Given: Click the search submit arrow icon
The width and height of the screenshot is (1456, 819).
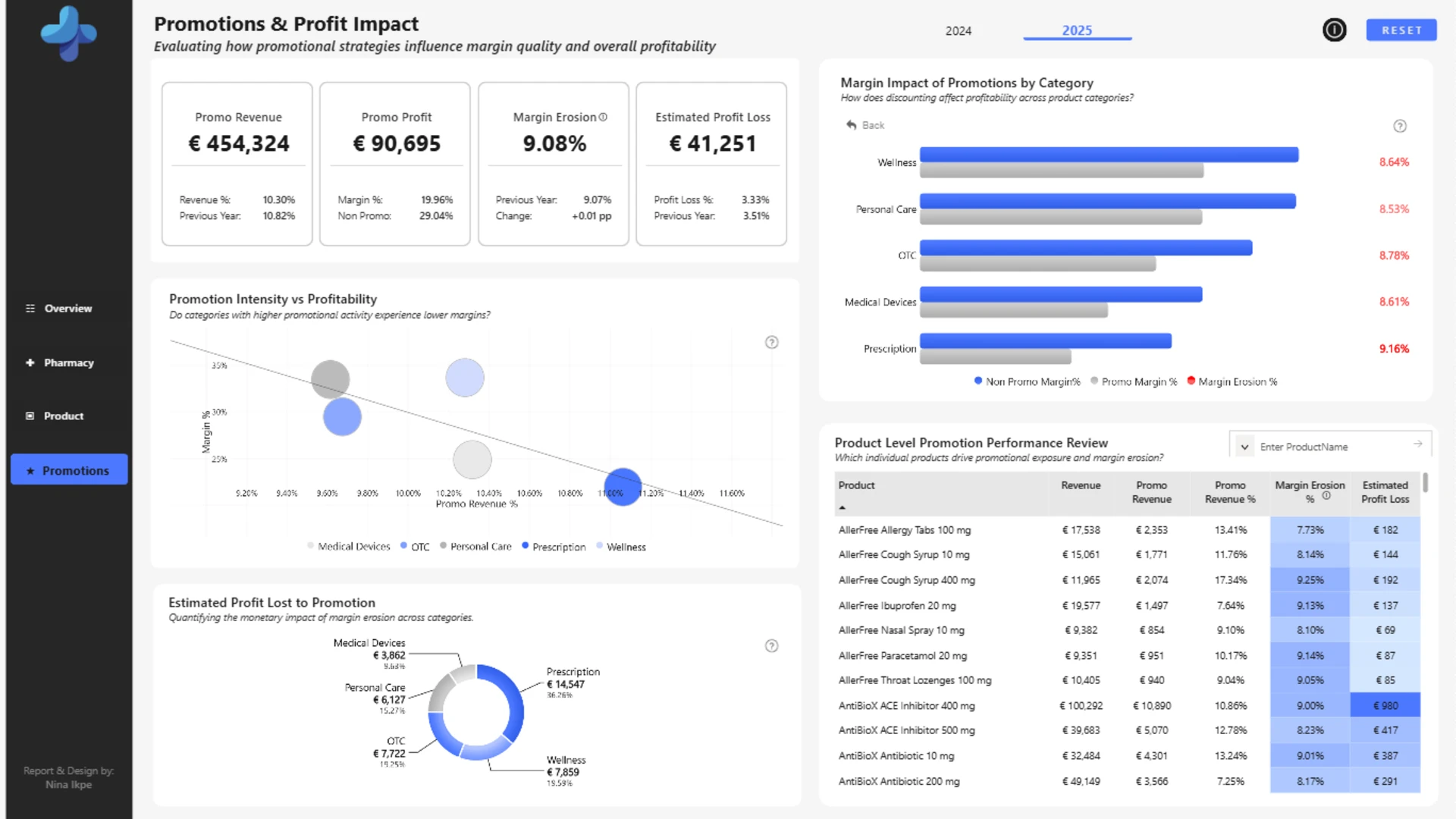Looking at the screenshot, I should (1418, 444).
